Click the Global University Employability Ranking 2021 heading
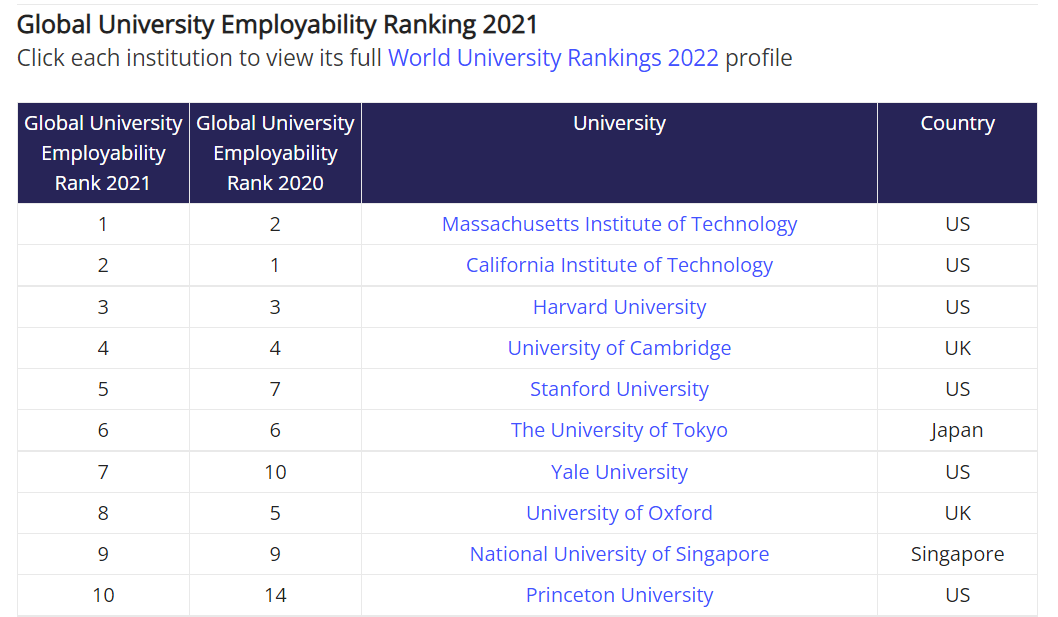Screen dimensions: 1058x617 277,24
